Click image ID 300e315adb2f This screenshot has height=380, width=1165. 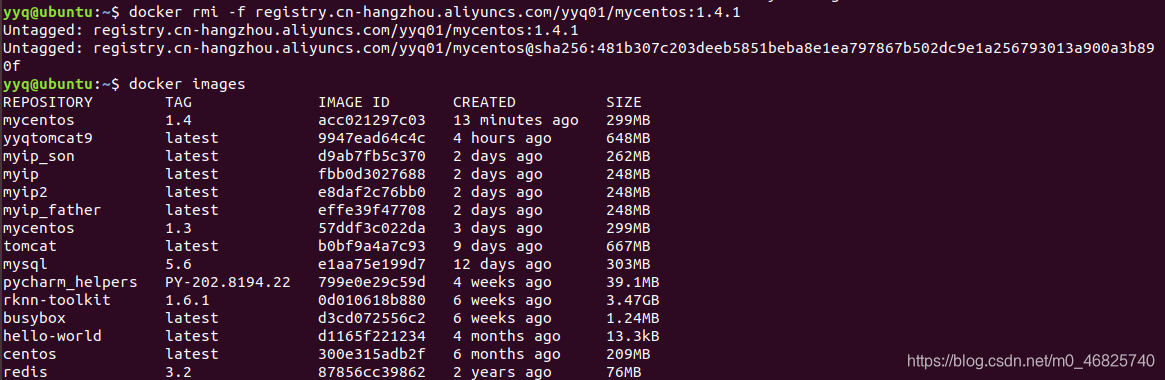371,353
